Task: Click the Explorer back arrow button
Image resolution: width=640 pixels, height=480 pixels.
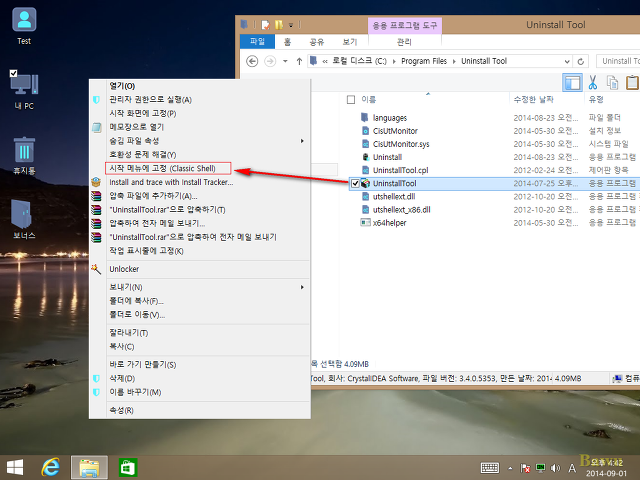Action: (x=252, y=61)
